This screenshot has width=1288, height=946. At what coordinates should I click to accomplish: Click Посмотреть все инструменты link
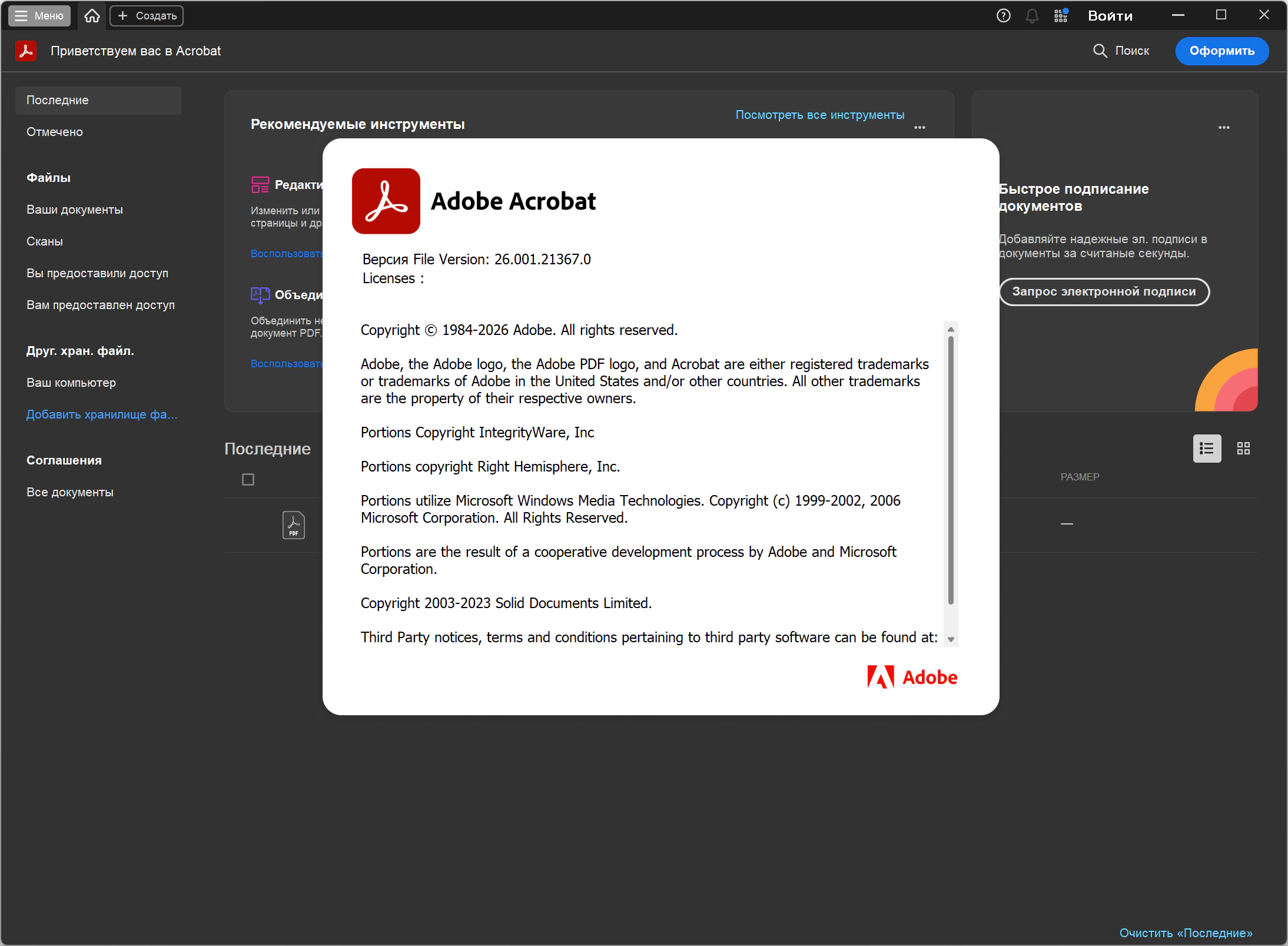[819, 115]
